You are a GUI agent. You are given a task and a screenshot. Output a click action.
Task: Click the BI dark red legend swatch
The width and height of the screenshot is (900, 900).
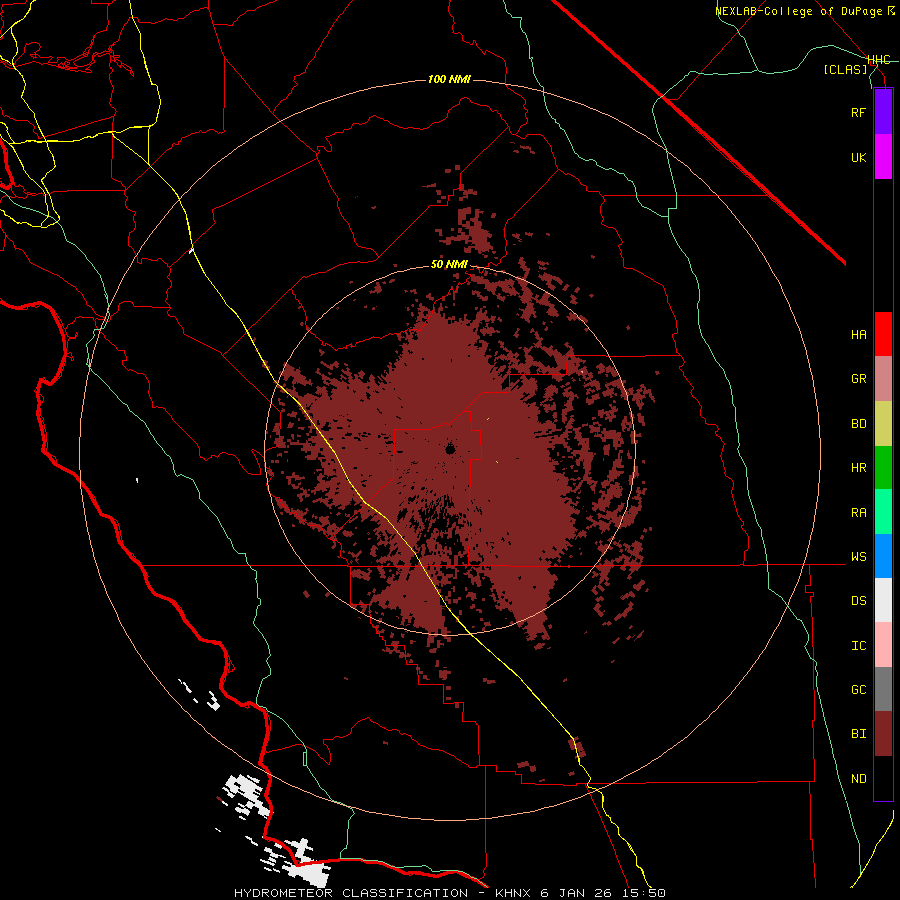click(883, 734)
